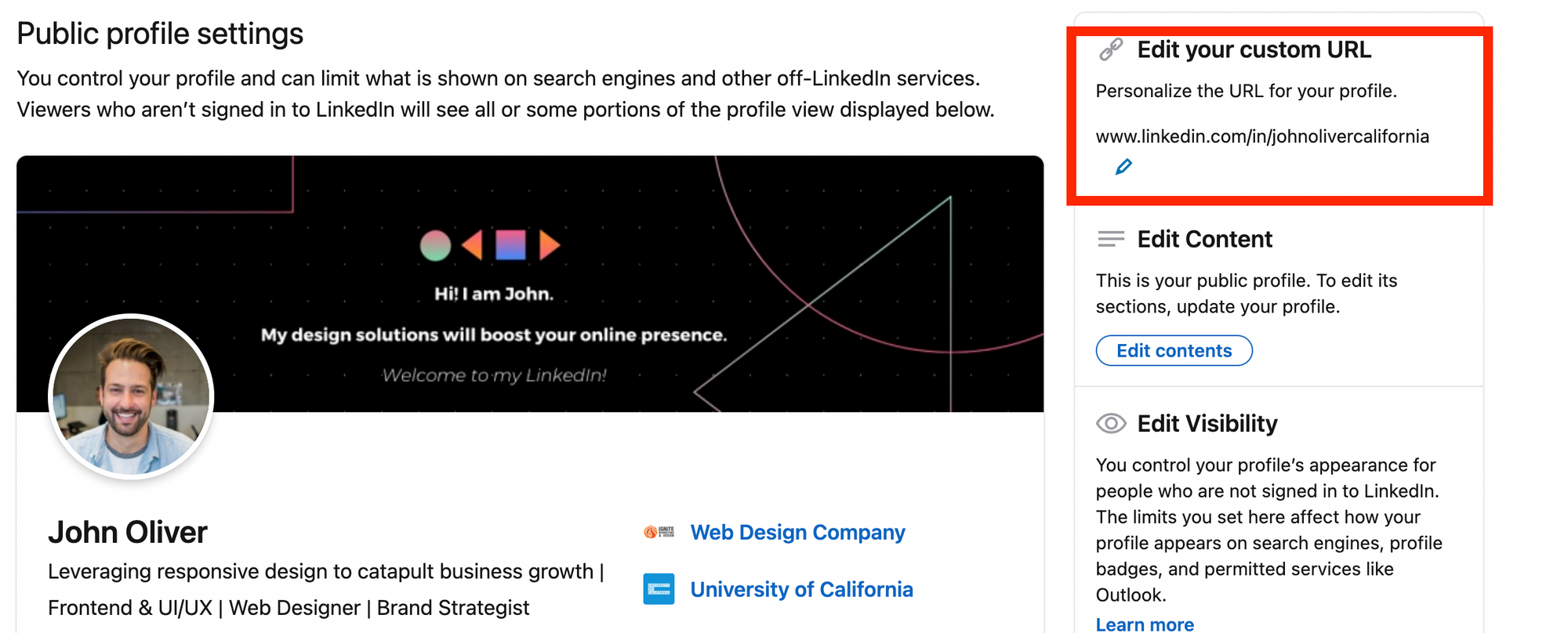Click the Edit your custom URL heading

[x=1254, y=49]
